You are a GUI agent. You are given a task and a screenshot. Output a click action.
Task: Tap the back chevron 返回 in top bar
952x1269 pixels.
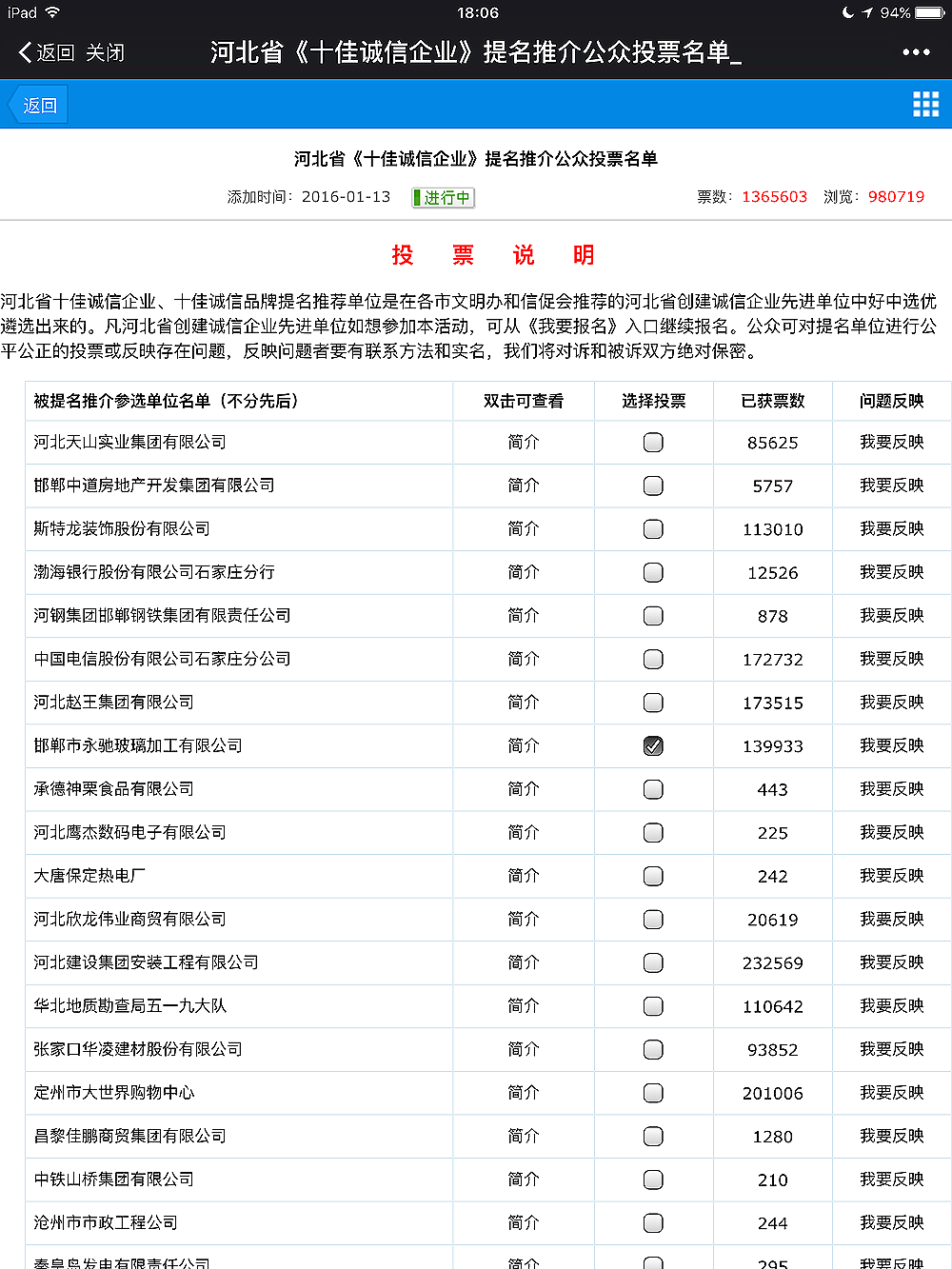point(46,52)
